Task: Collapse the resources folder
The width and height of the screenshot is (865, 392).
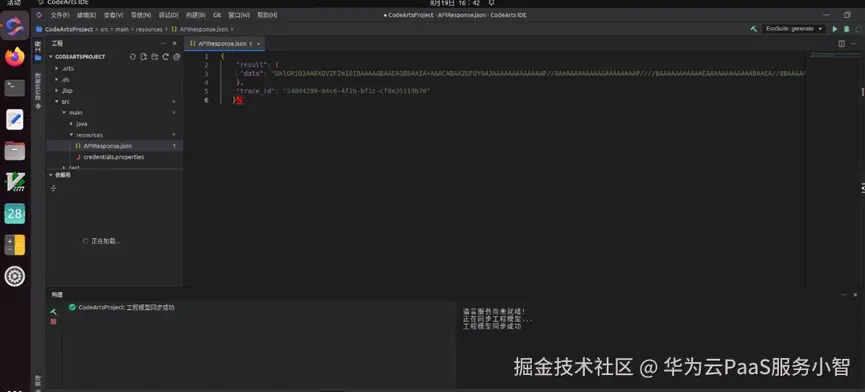Action: click(x=71, y=135)
